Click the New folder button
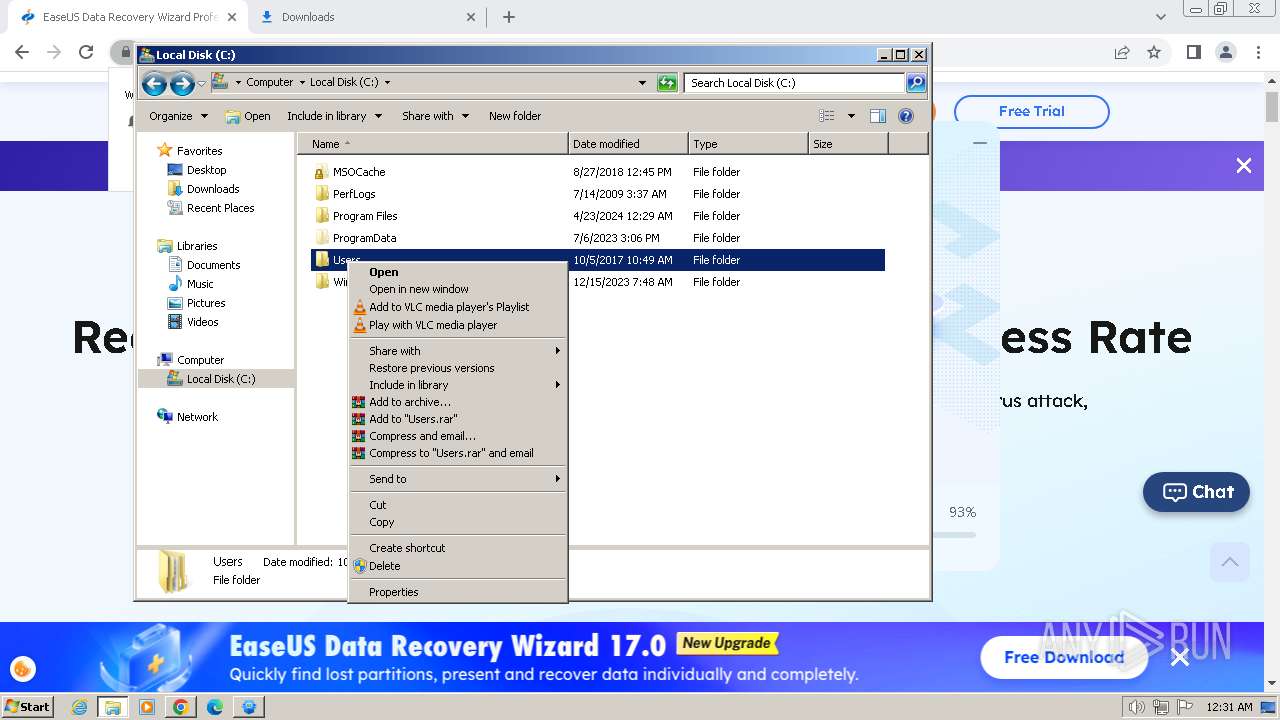1280x720 pixels. [515, 116]
